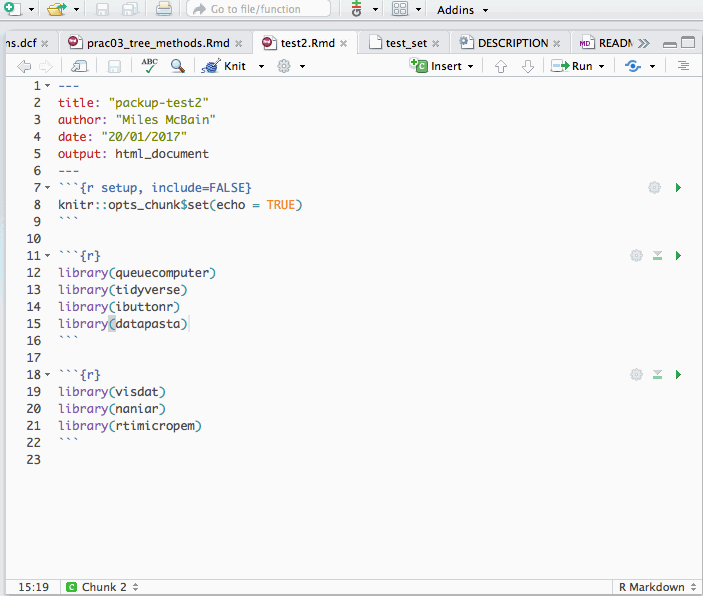This screenshot has width=703, height=596.
Task: Click the document options gear icon
Action: 283,66
